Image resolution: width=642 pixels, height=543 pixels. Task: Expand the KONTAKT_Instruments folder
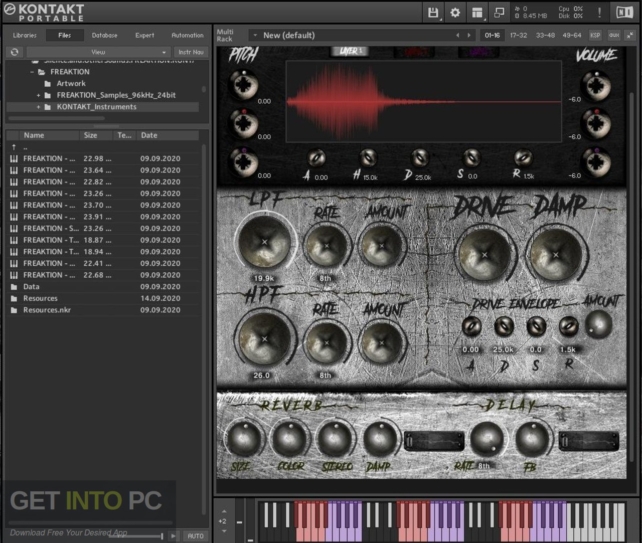[38, 107]
